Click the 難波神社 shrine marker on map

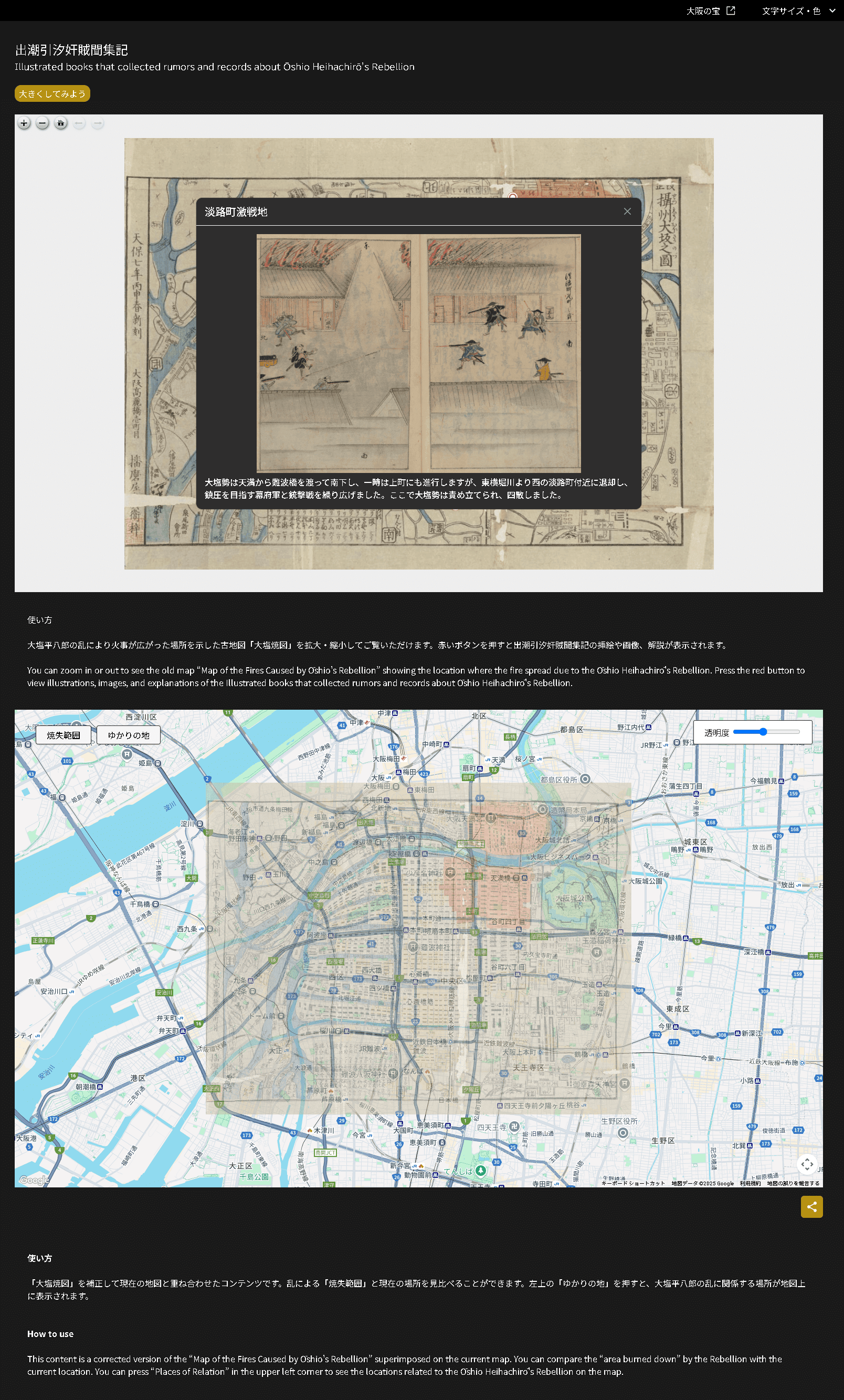click(x=414, y=946)
